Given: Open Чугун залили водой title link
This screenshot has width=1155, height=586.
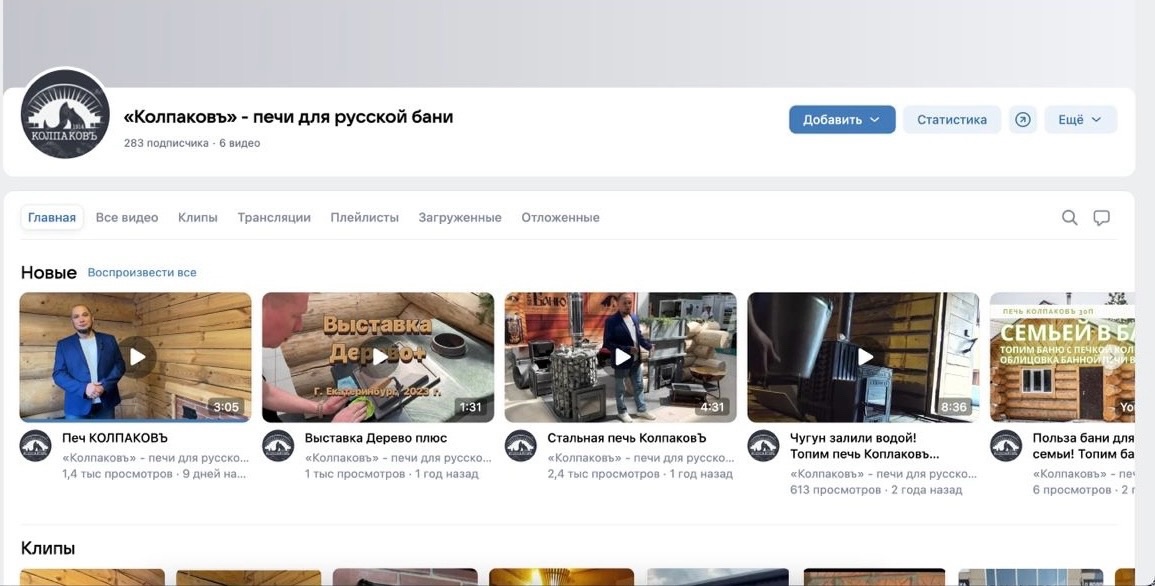Looking at the screenshot, I should tap(864, 446).
